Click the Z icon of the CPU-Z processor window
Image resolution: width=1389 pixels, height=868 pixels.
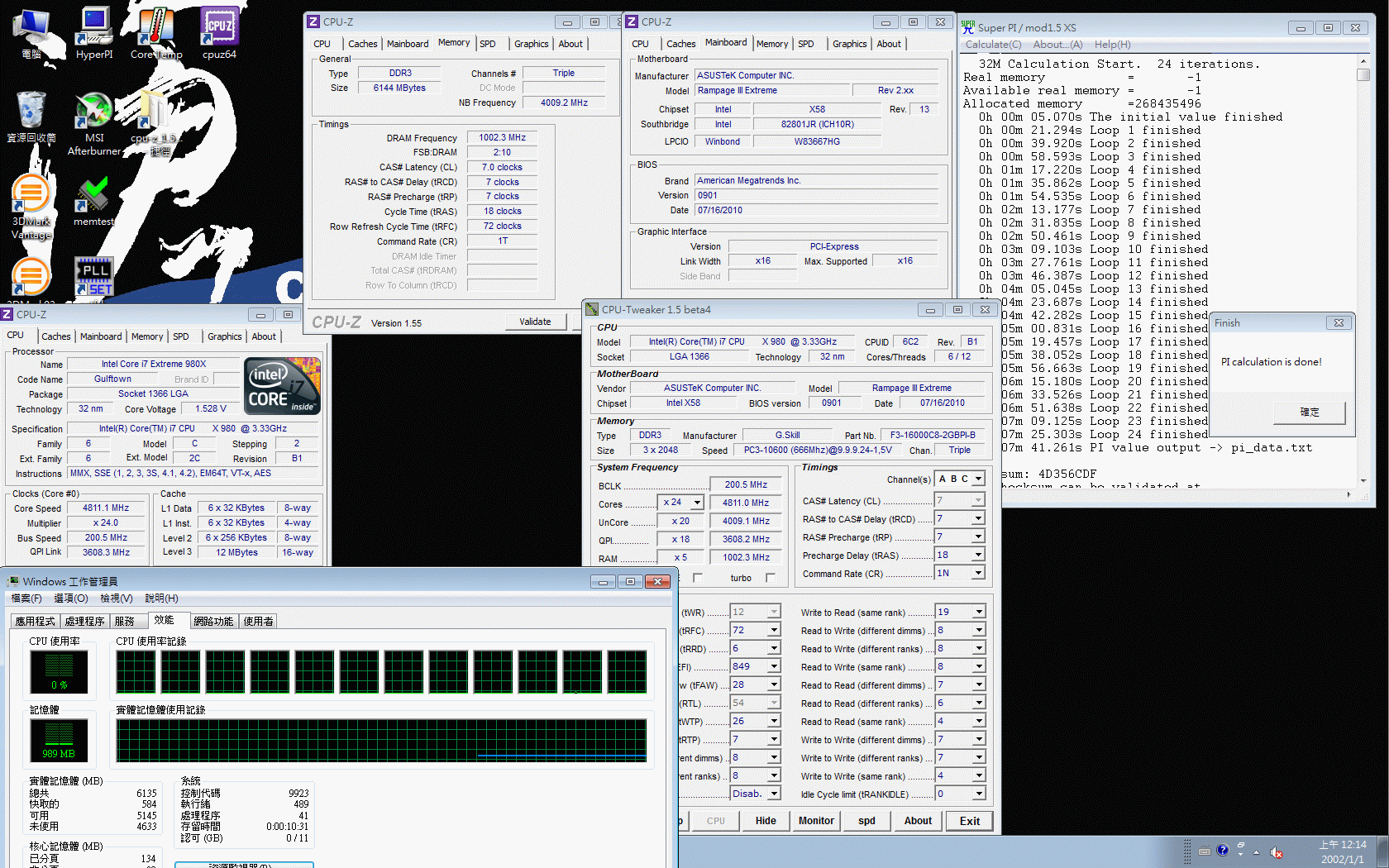[7, 314]
